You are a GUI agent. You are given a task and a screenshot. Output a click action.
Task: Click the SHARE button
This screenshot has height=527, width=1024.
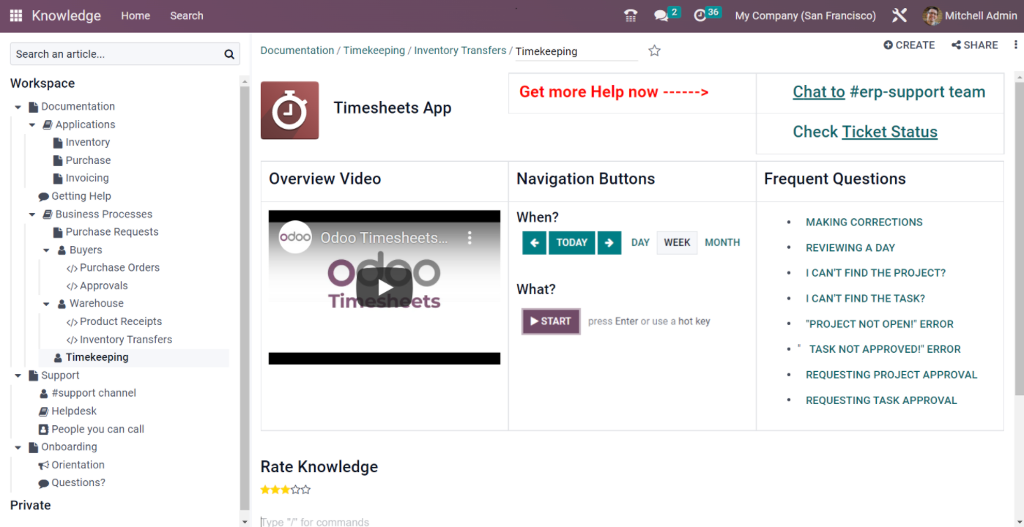pos(974,45)
